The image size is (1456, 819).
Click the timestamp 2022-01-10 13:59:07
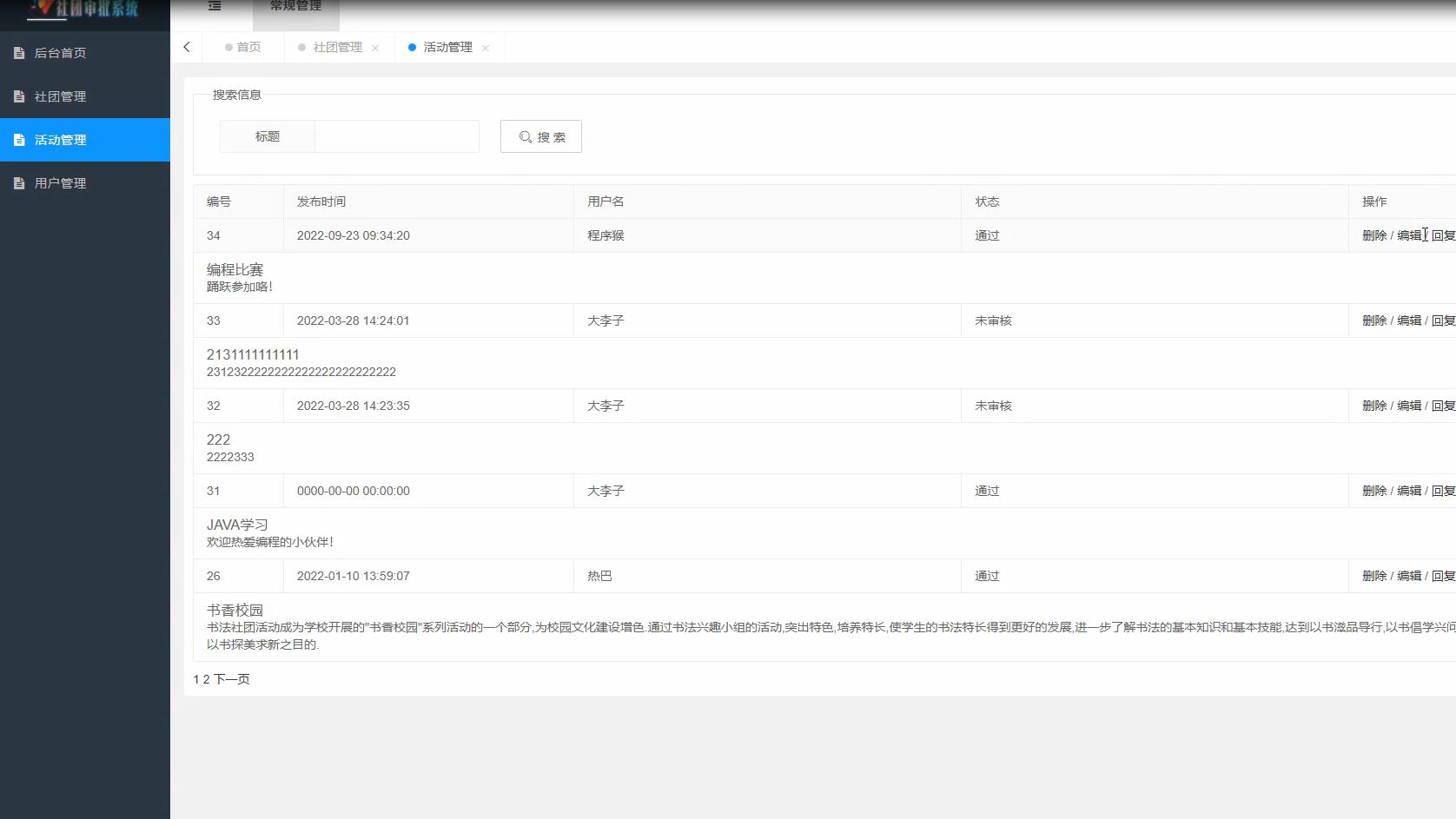(354, 576)
